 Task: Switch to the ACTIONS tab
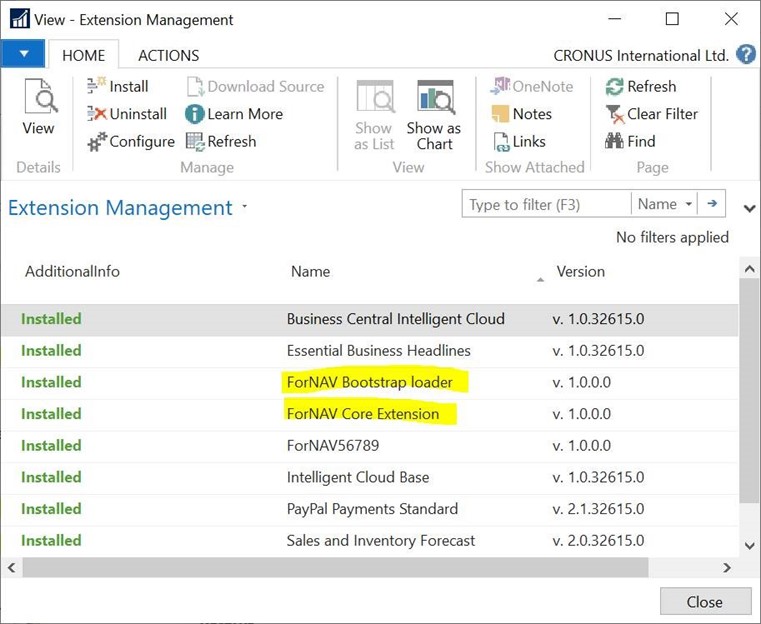tap(168, 55)
